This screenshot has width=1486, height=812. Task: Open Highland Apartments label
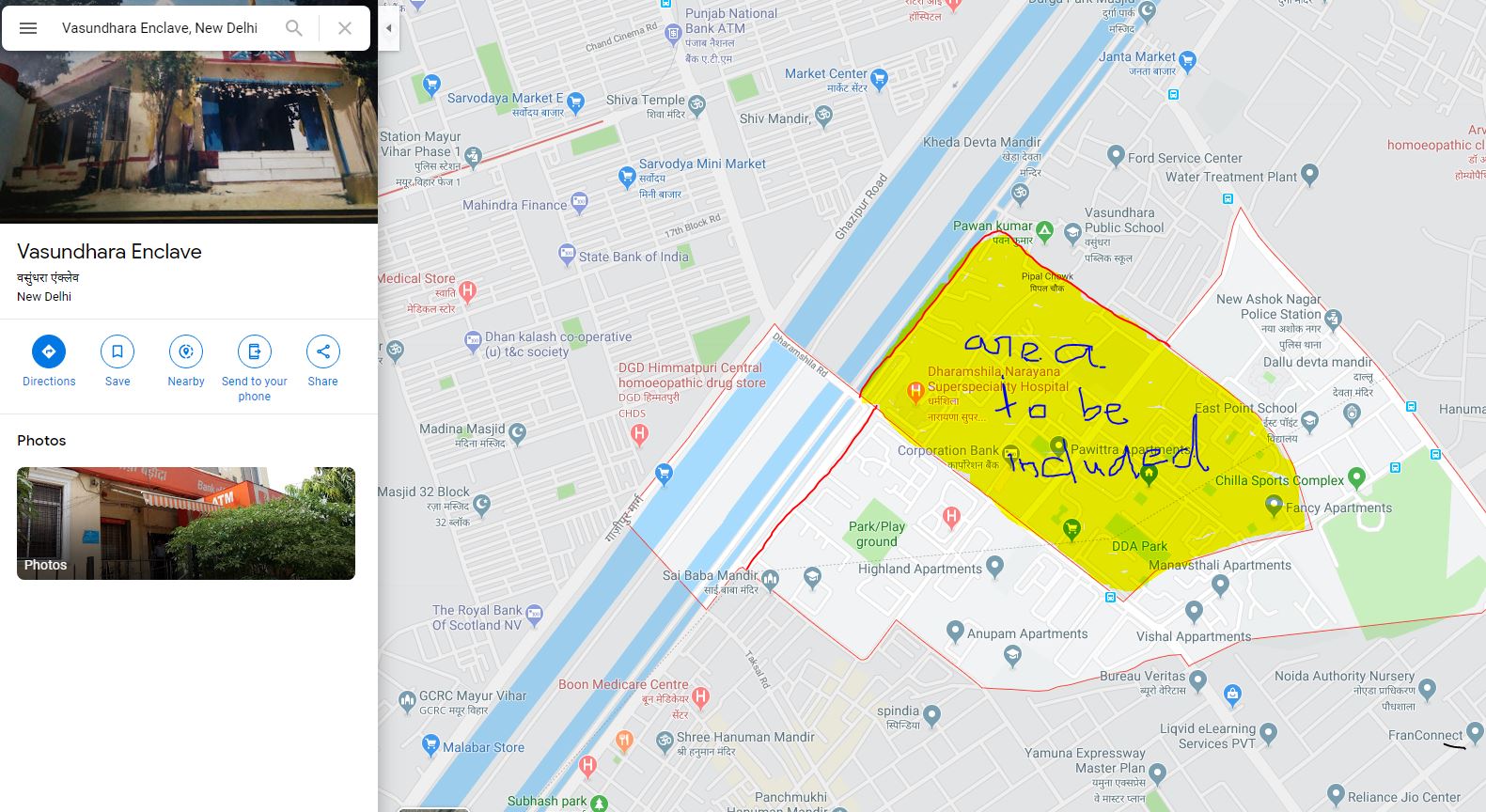pos(920,569)
